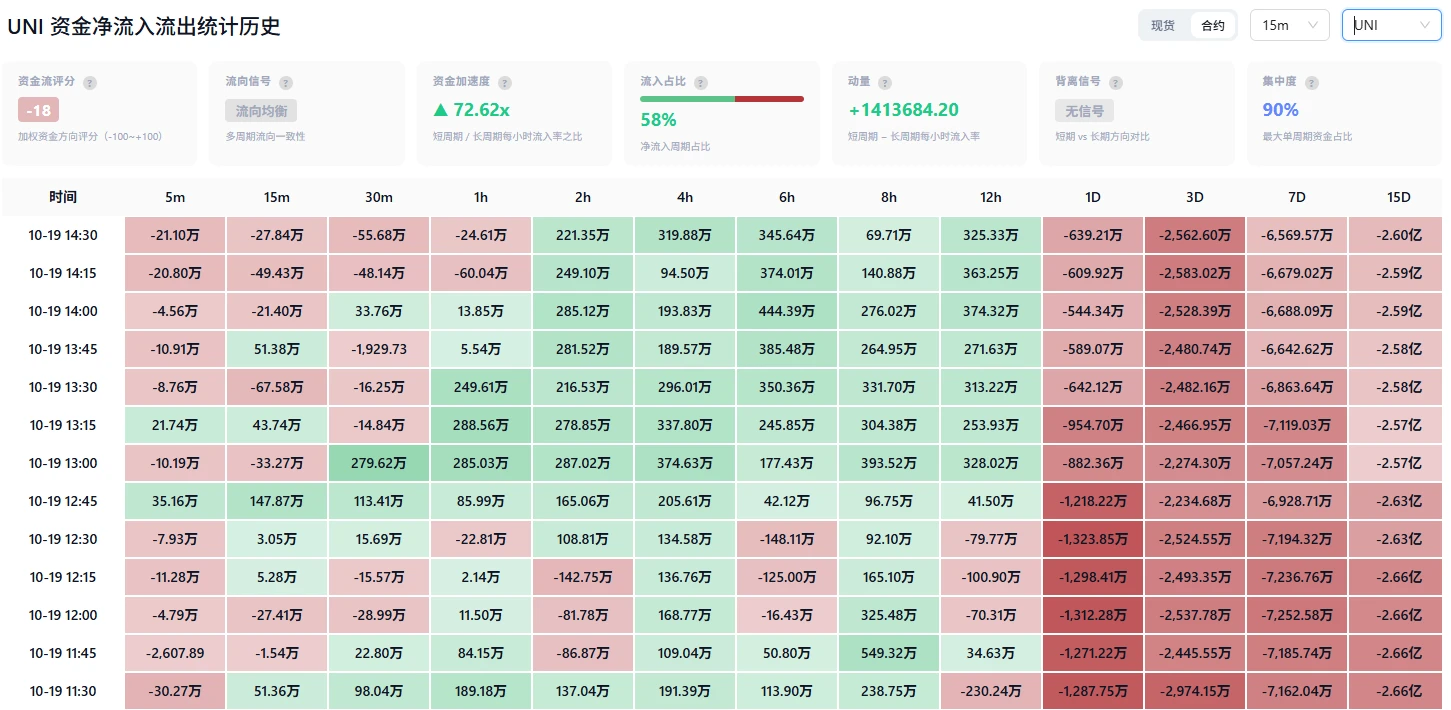The width and height of the screenshot is (1451, 710).
Task: Select the 10-19 14:30 time row label
Action: [x=63, y=235]
